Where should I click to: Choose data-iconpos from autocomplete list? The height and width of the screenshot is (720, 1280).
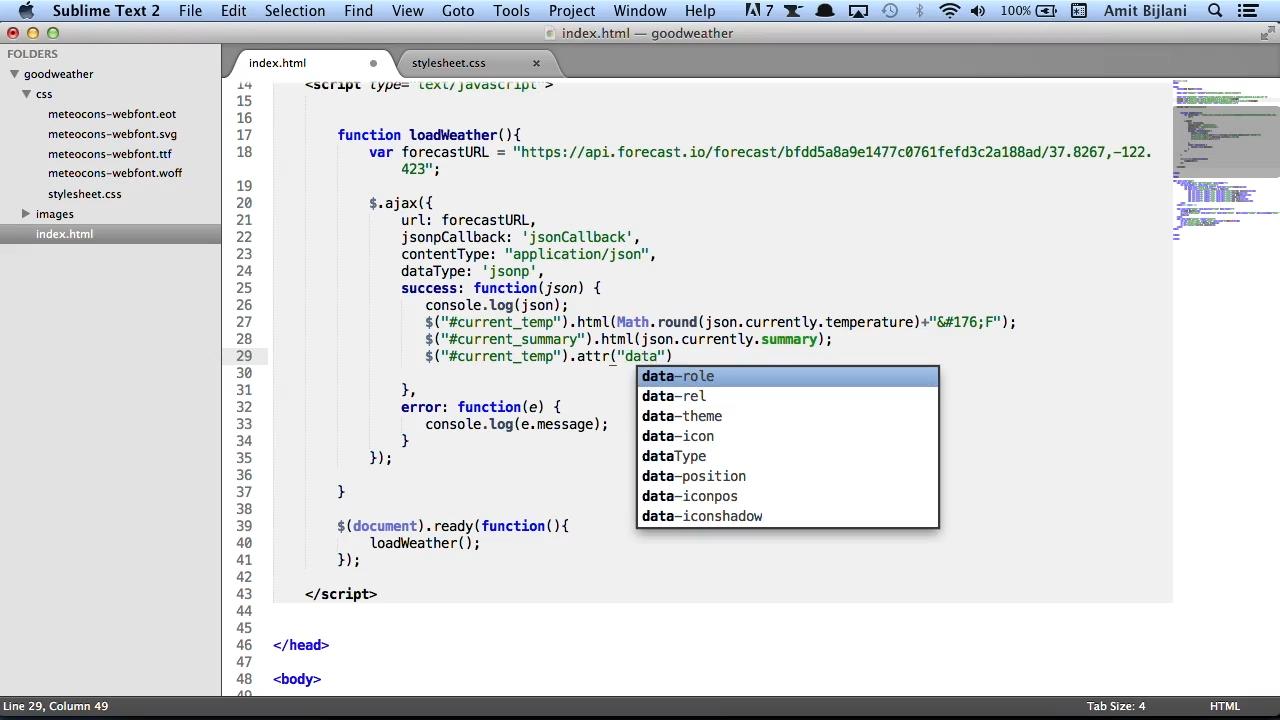point(788,496)
